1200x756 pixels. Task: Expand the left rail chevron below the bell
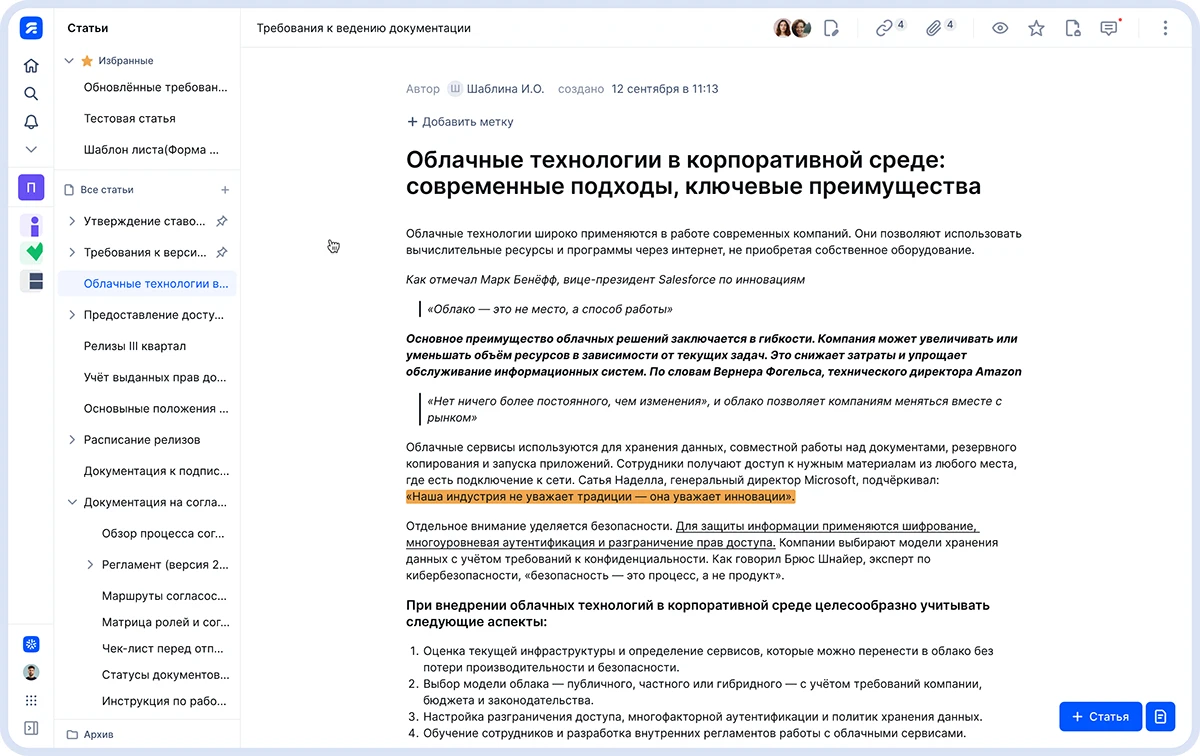click(31, 149)
